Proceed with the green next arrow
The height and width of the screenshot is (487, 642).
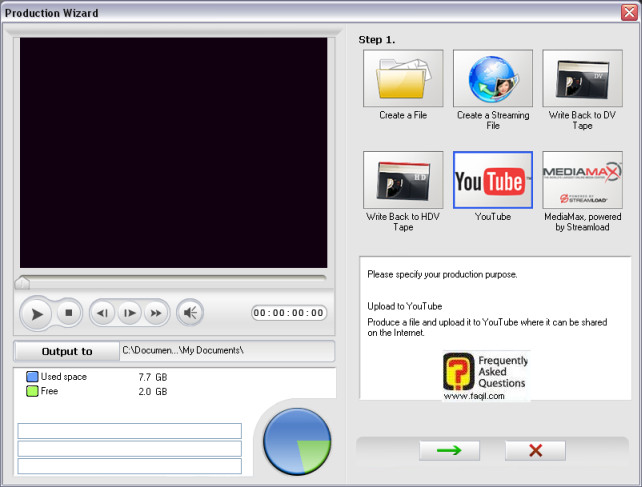pos(449,451)
